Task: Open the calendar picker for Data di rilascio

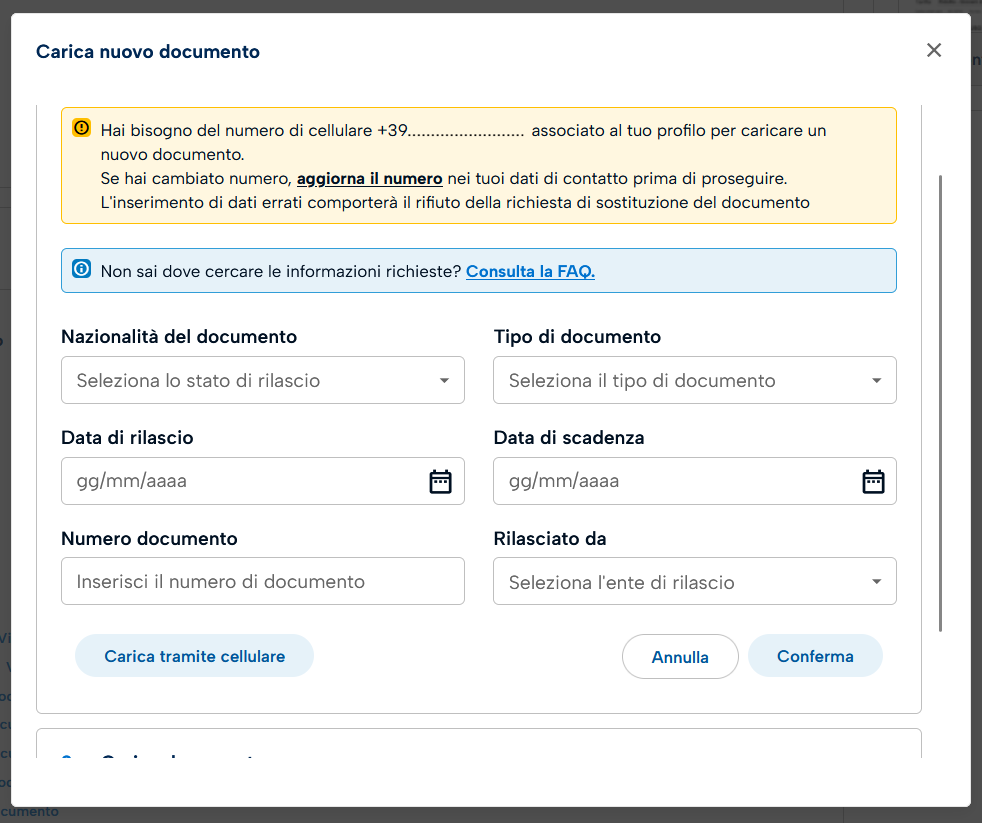Action: click(x=440, y=481)
